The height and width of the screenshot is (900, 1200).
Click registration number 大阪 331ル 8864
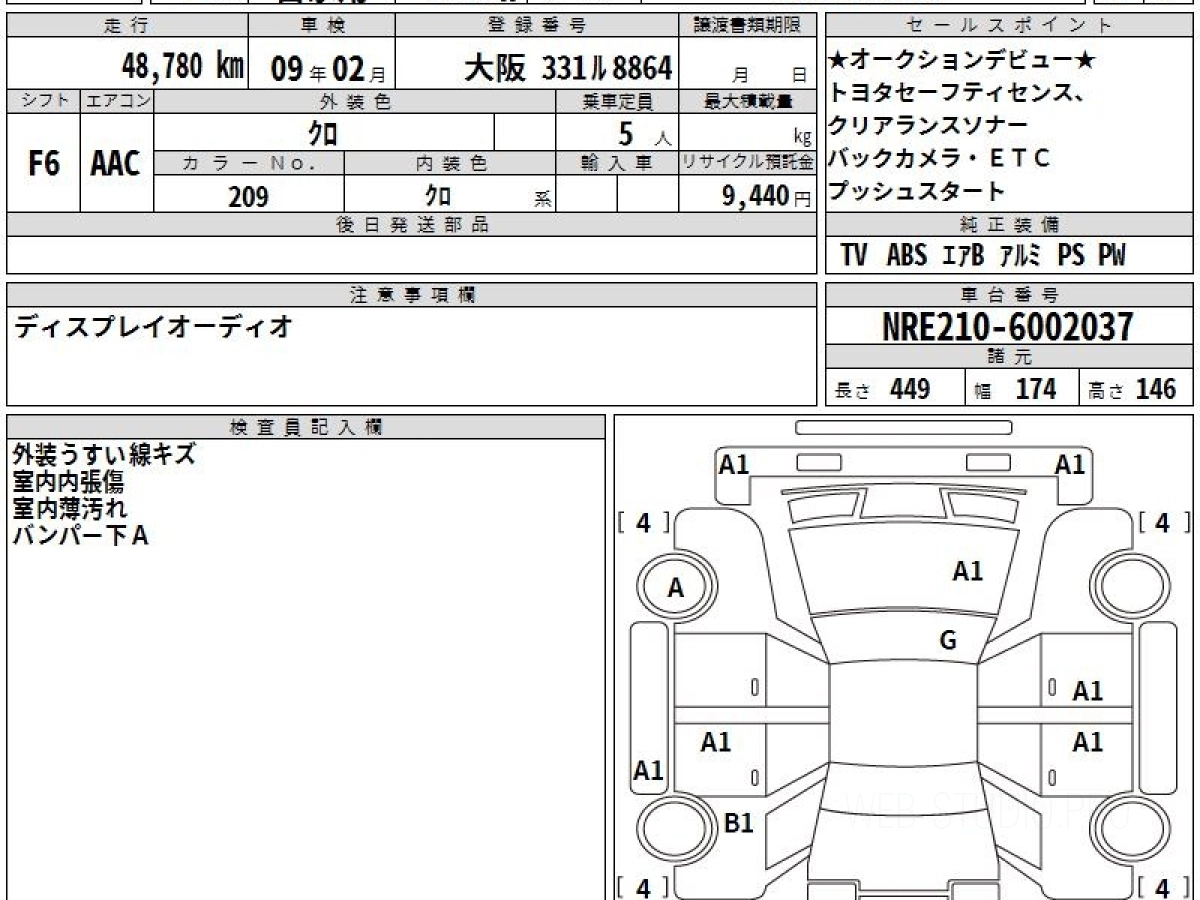[x=568, y=68]
